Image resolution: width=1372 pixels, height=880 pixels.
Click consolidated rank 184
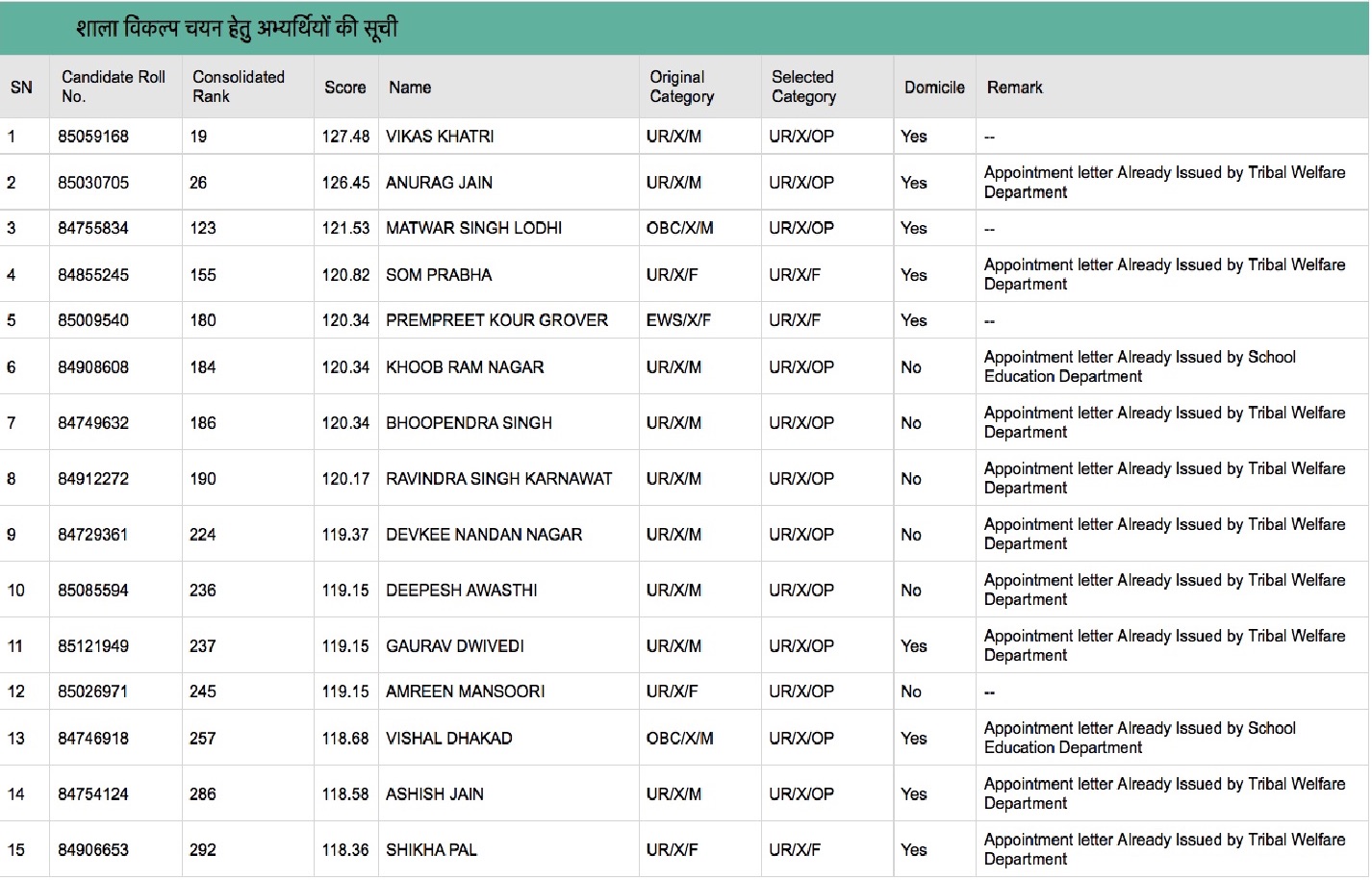point(203,367)
